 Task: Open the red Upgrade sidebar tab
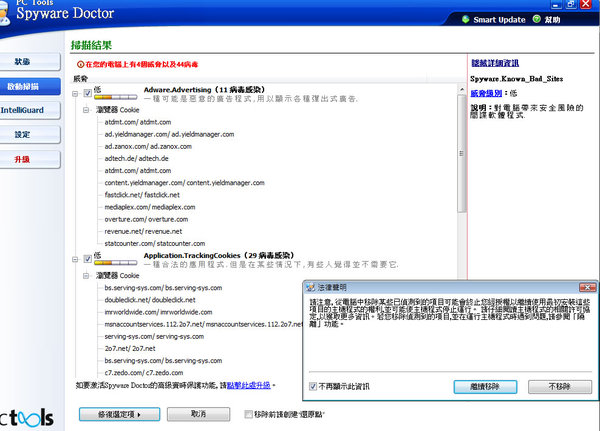pos(30,159)
